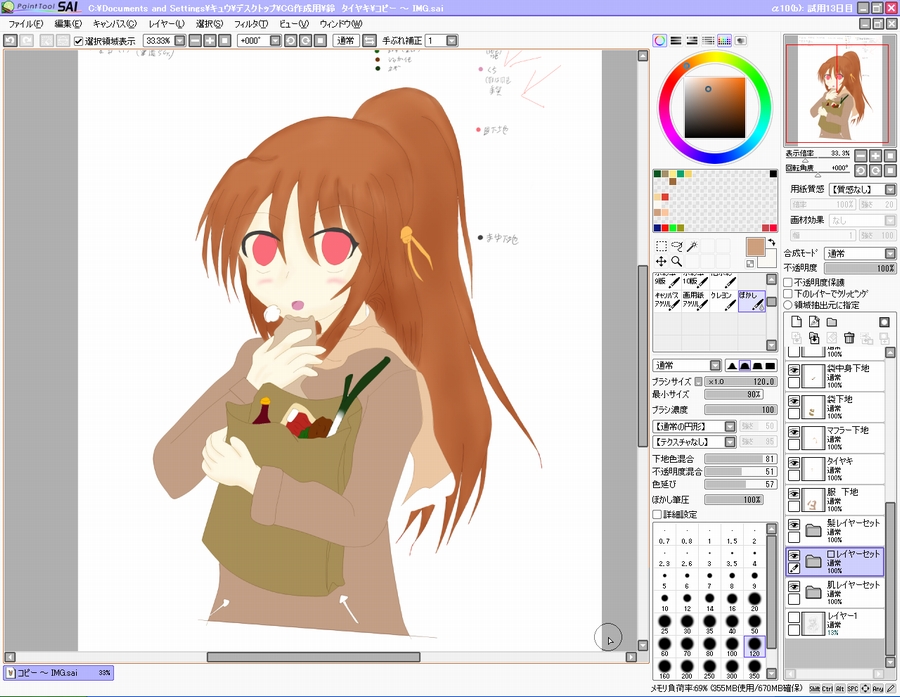Open the ファイル(F) menu

pos(26,24)
